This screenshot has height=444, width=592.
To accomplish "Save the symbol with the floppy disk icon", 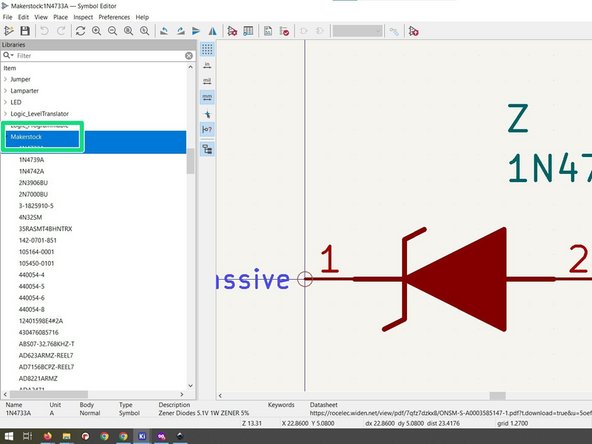I will coord(25,31).
